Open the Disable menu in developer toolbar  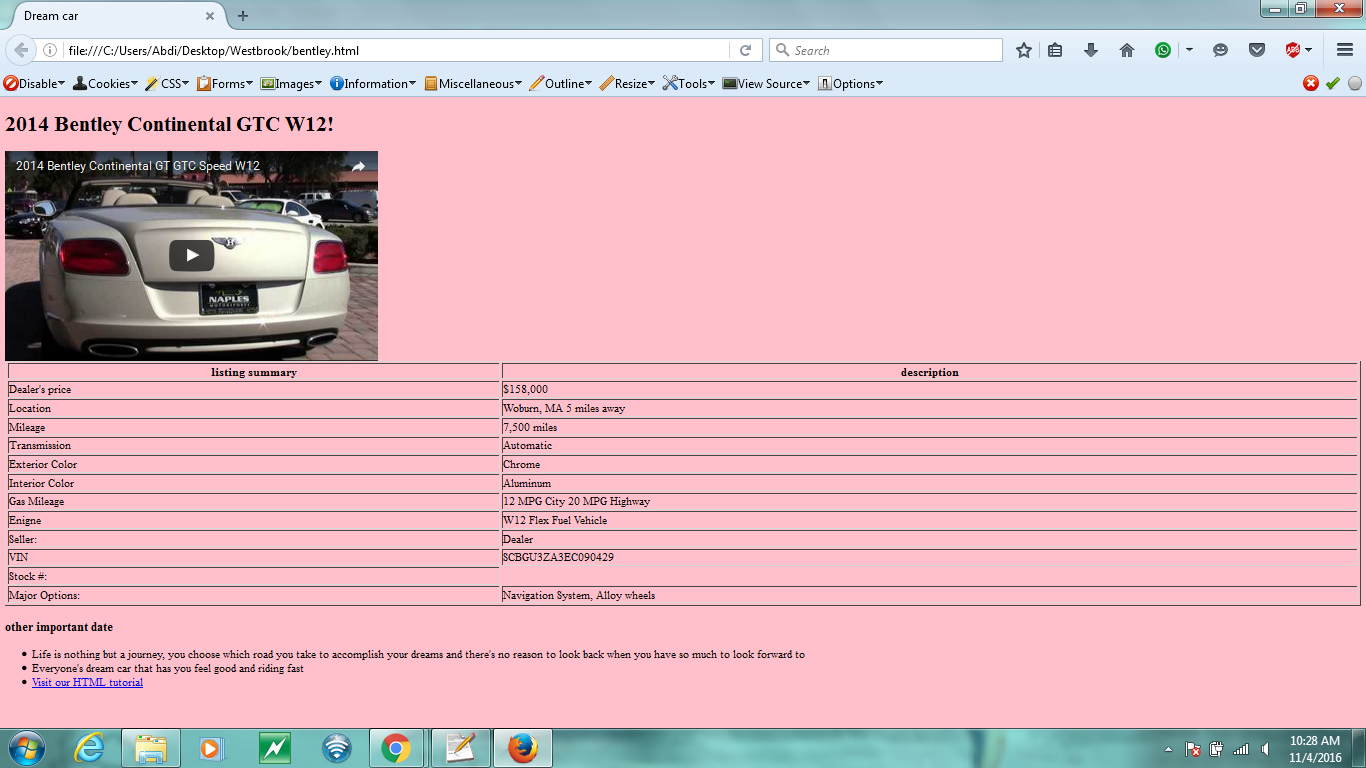(x=34, y=84)
